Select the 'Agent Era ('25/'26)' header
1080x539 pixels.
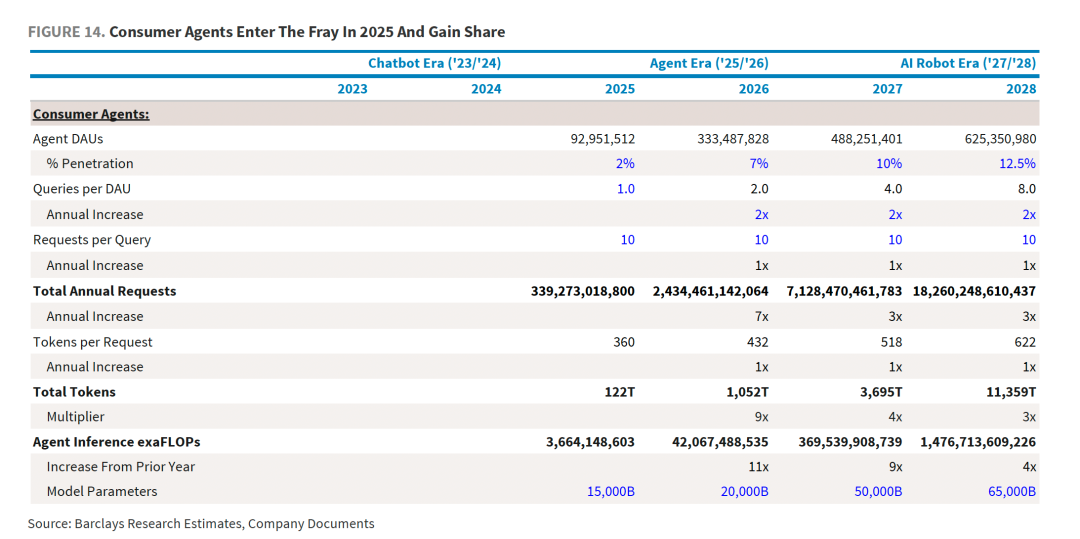(x=709, y=63)
